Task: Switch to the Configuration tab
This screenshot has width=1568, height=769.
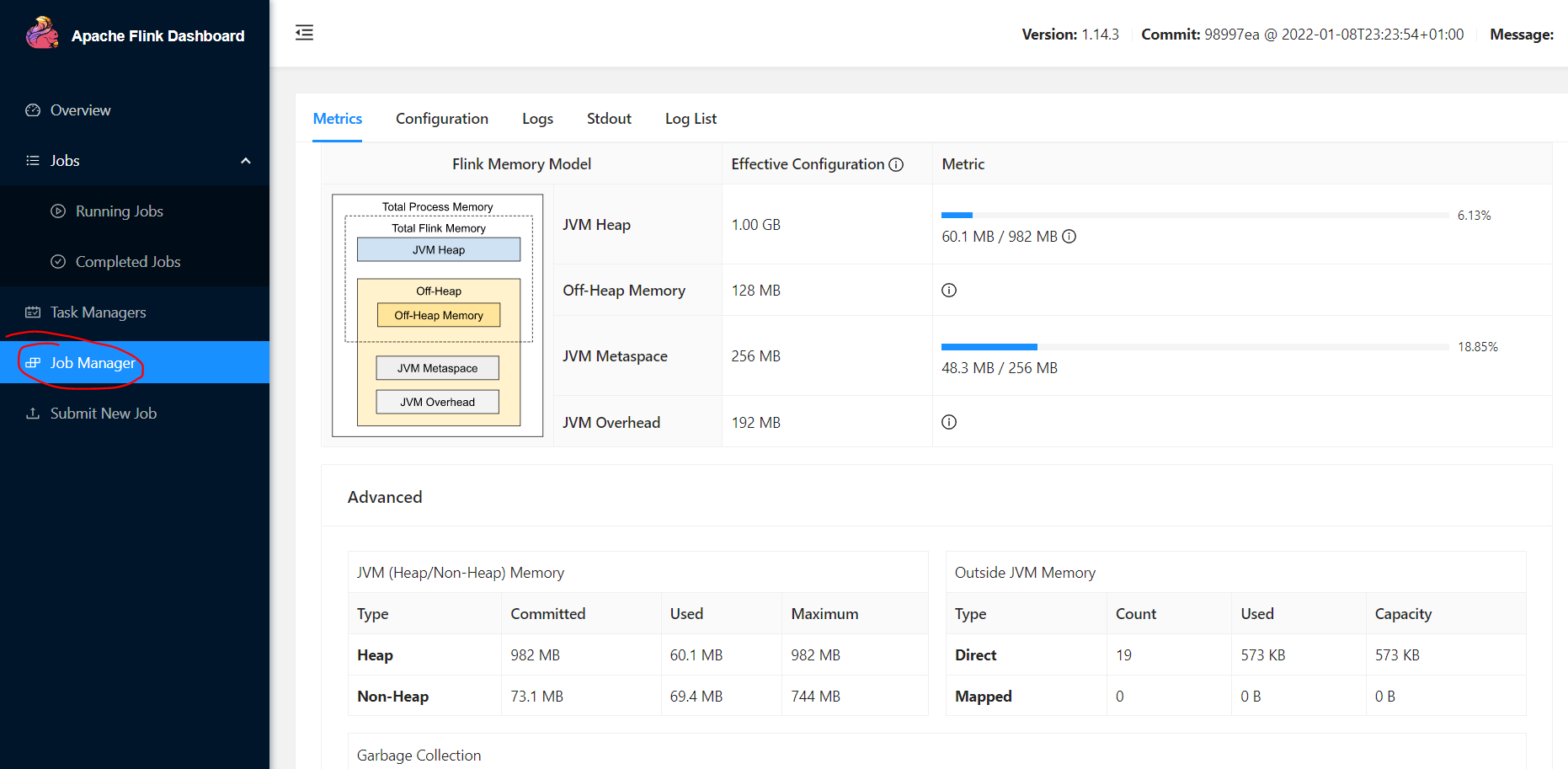Action: coord(442,119)
